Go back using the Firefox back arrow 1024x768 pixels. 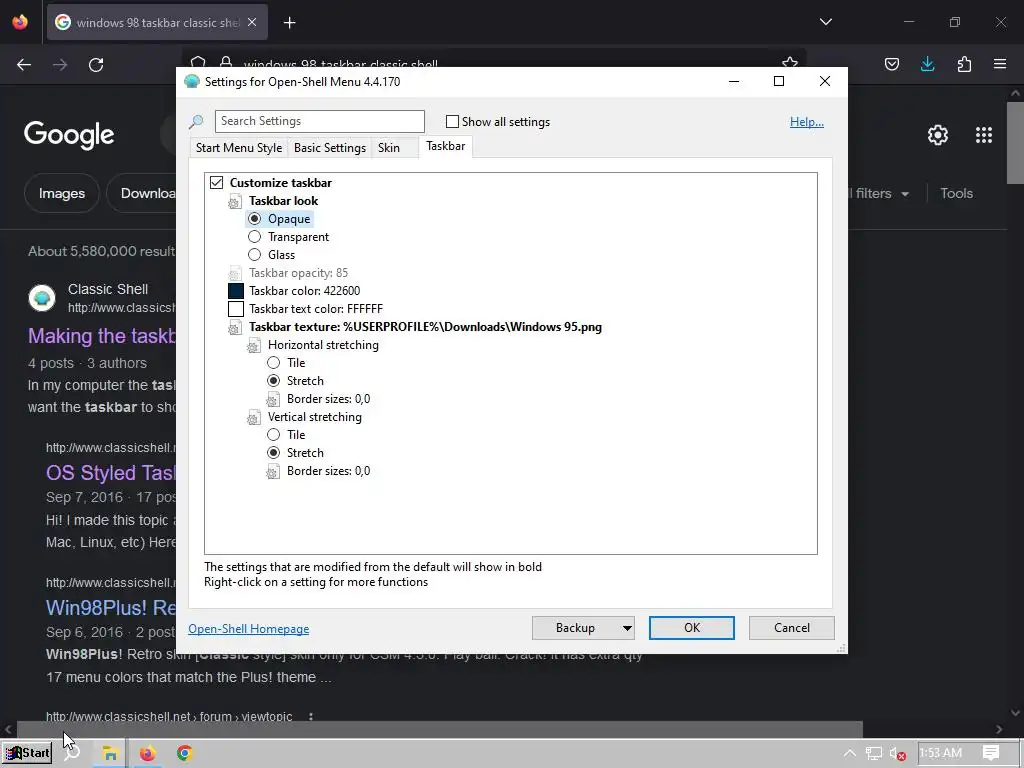(24, 65)
